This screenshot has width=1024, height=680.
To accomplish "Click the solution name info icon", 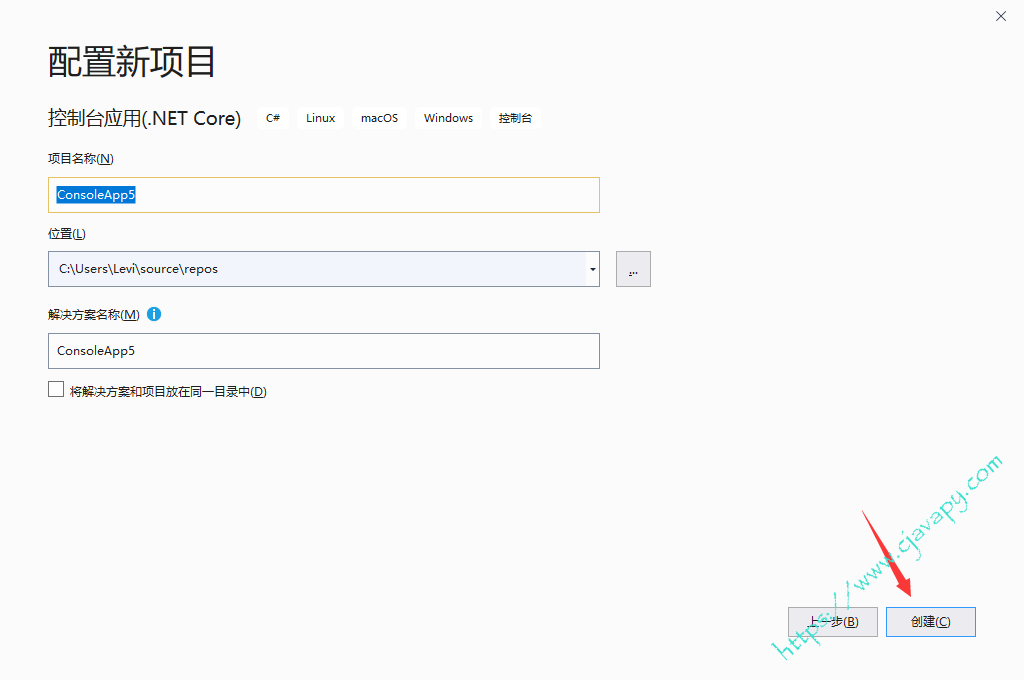I will coord(154,314).
